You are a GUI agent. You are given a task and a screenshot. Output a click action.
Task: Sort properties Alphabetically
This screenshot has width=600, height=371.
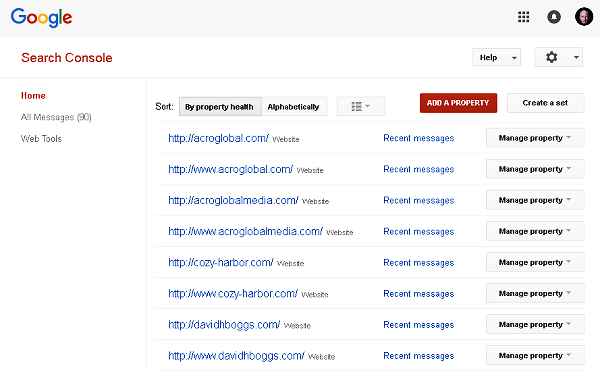point(294,107)
